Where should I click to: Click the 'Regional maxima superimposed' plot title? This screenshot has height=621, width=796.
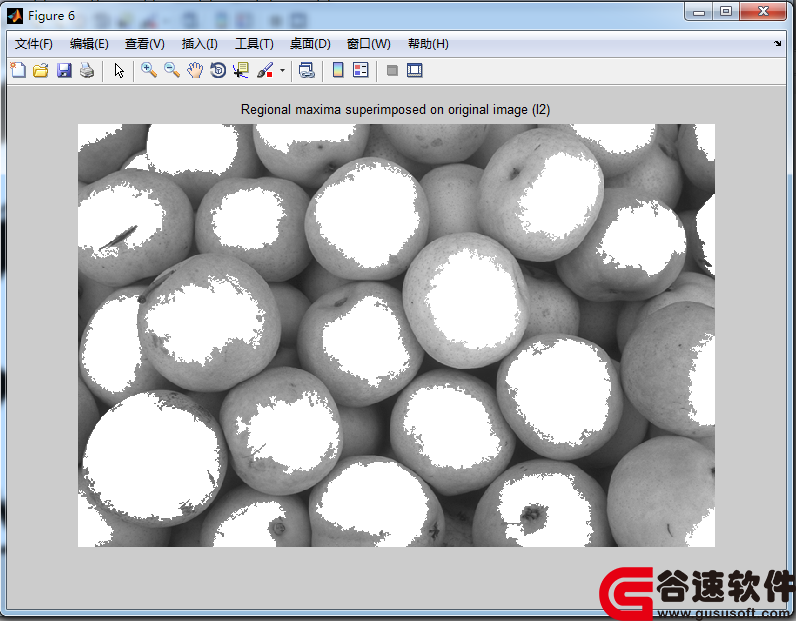(395, 110)
